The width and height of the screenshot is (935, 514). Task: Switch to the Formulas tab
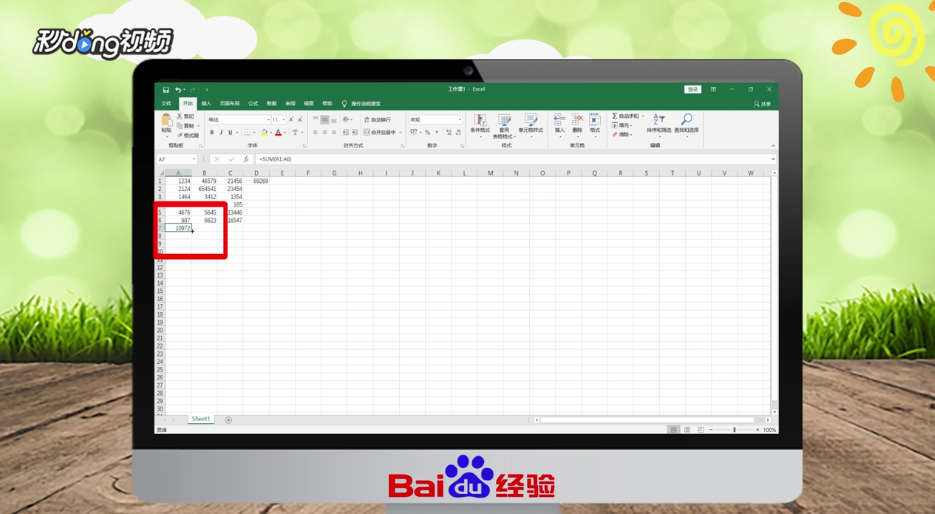click(x=253, y=104)
